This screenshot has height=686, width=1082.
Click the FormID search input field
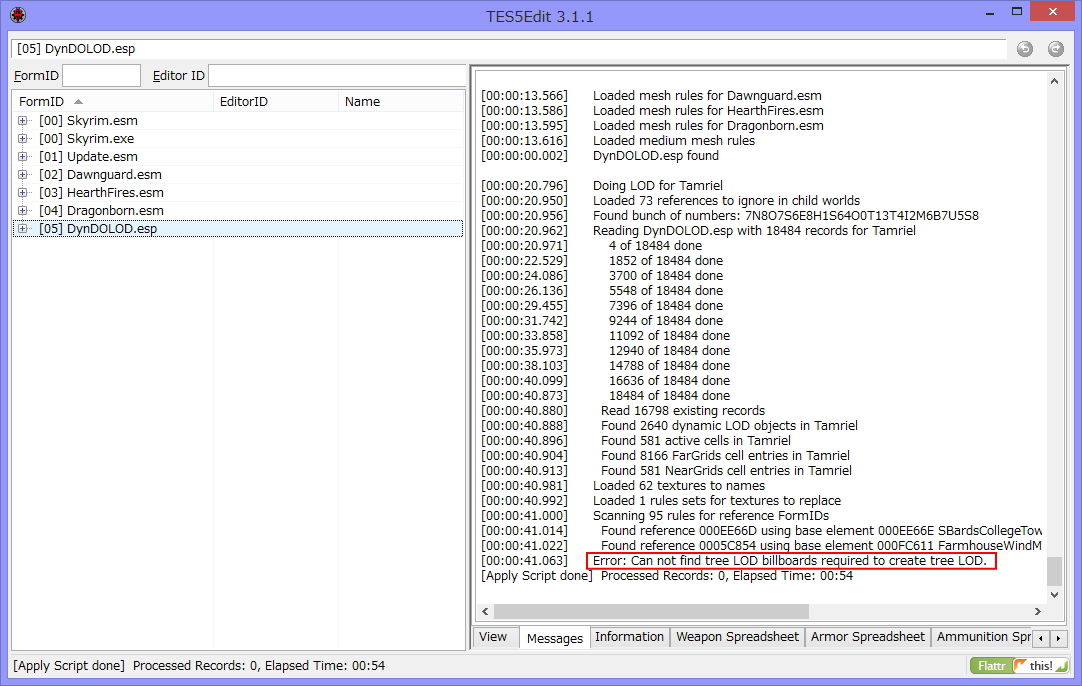pos(101,75)
